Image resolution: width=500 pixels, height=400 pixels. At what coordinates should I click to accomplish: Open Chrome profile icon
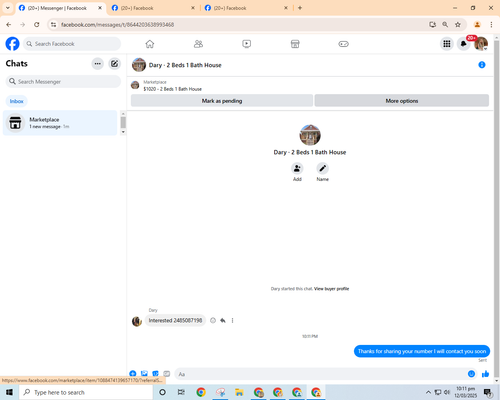point(477,24)
